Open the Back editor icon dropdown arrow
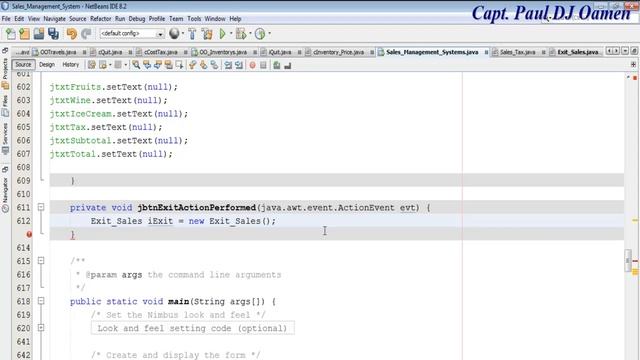 (110, 65)
